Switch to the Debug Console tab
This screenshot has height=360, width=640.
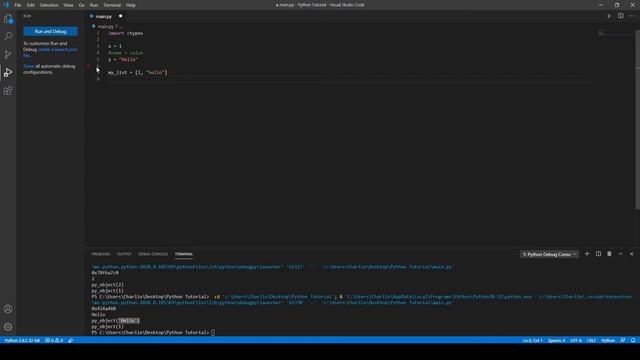[153, 254]
